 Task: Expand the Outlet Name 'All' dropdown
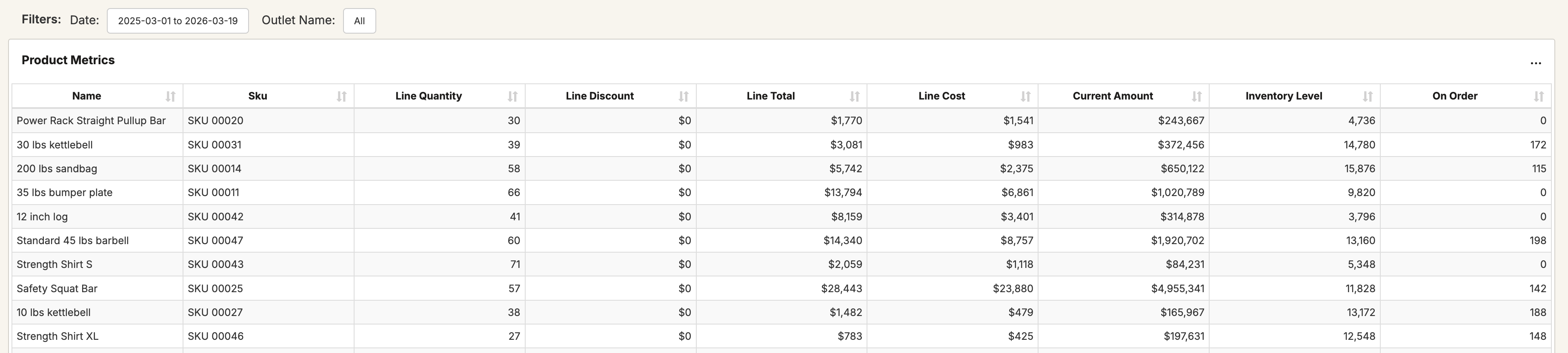pos(359,21)
